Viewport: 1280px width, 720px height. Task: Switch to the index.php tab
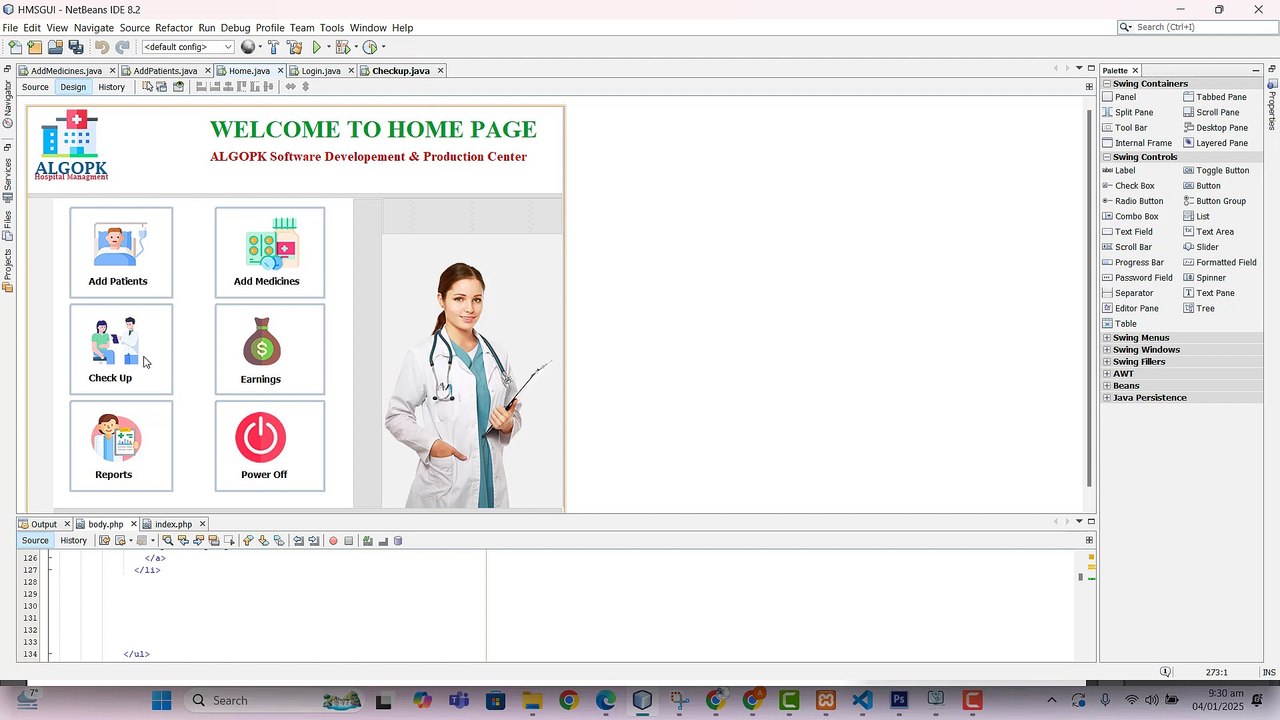click(173, 524)
